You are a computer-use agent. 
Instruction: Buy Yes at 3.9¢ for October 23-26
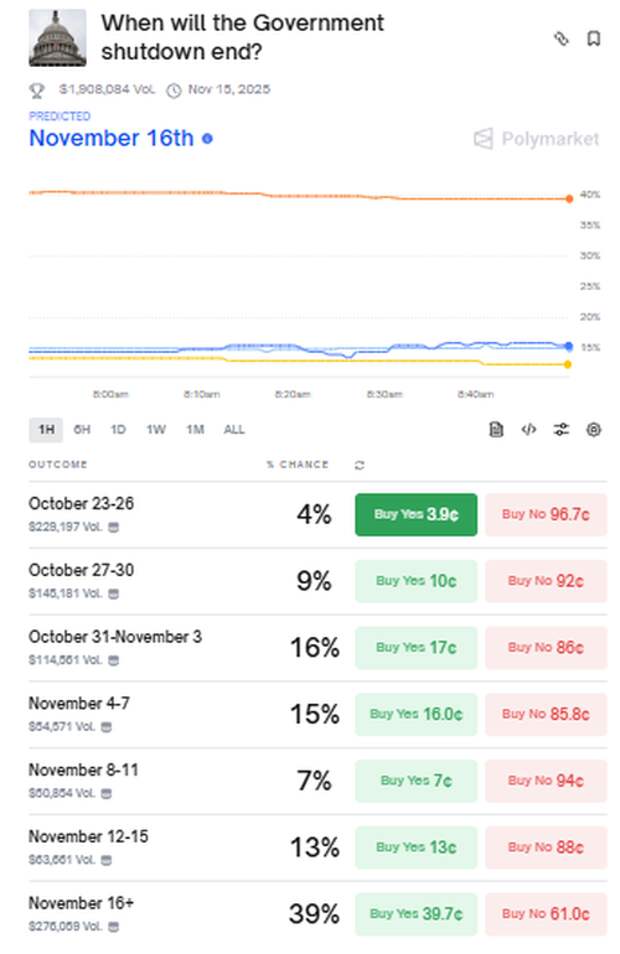tap(416, 515)
